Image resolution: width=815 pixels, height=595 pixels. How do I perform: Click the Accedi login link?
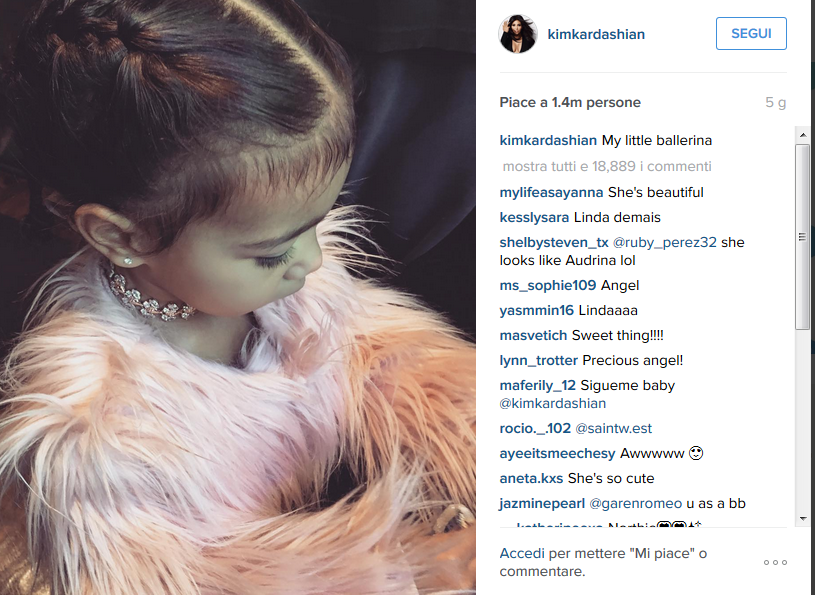[522, 553]
